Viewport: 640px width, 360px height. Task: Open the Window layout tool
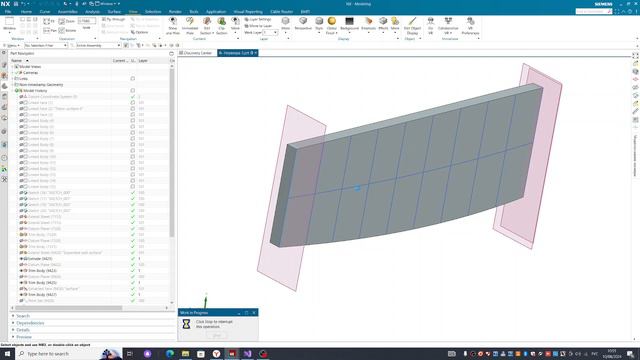tap(9, 24)
